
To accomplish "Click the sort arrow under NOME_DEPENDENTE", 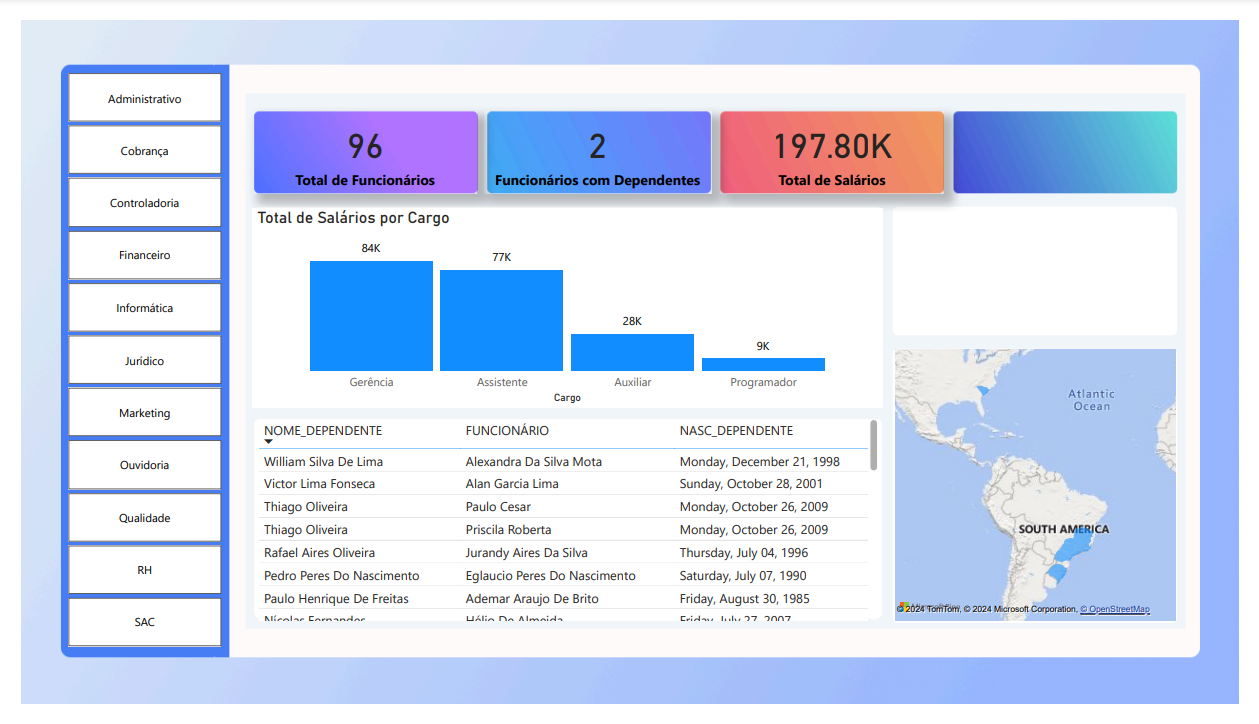I will (268, 442).
